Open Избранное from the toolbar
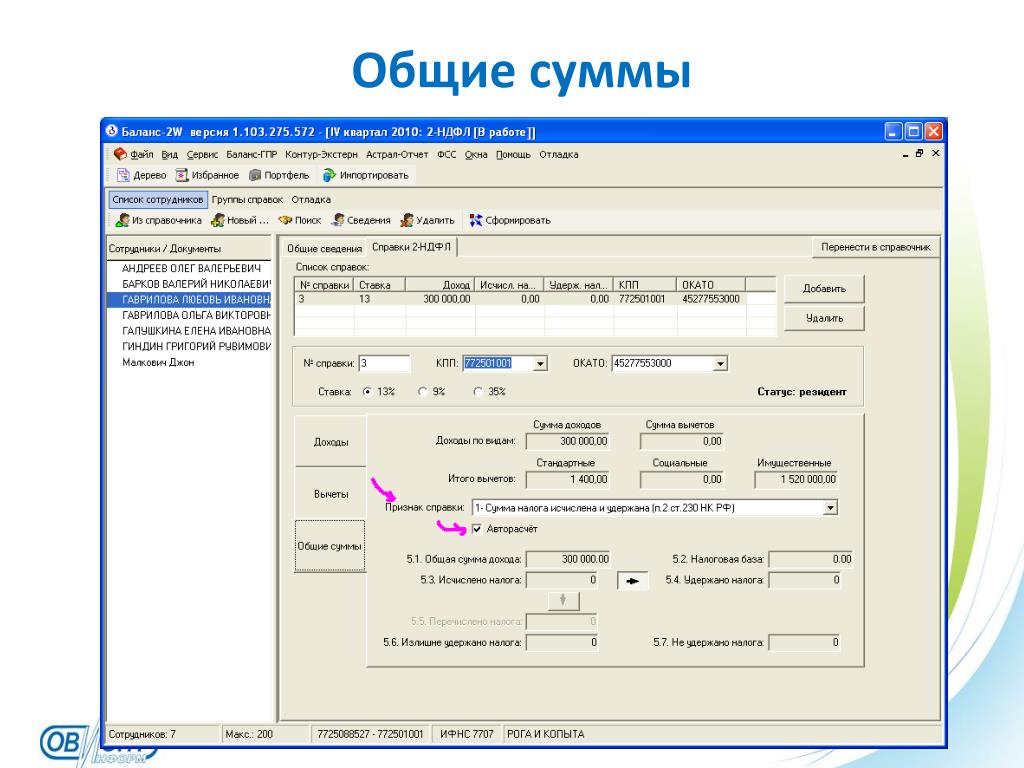The height and width of the screenshot is (768, 1024). 182,175
